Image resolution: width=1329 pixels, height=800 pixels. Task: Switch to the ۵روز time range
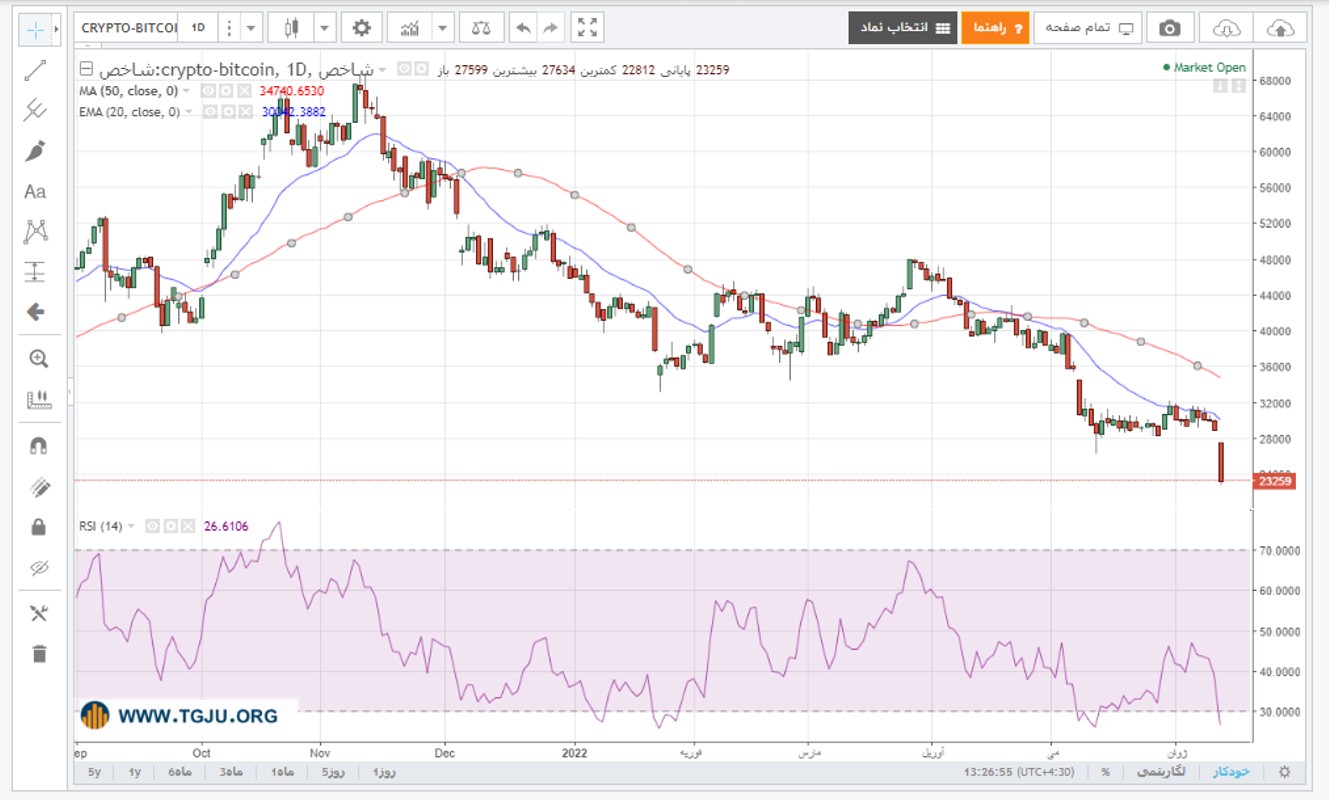pos(332,772)
